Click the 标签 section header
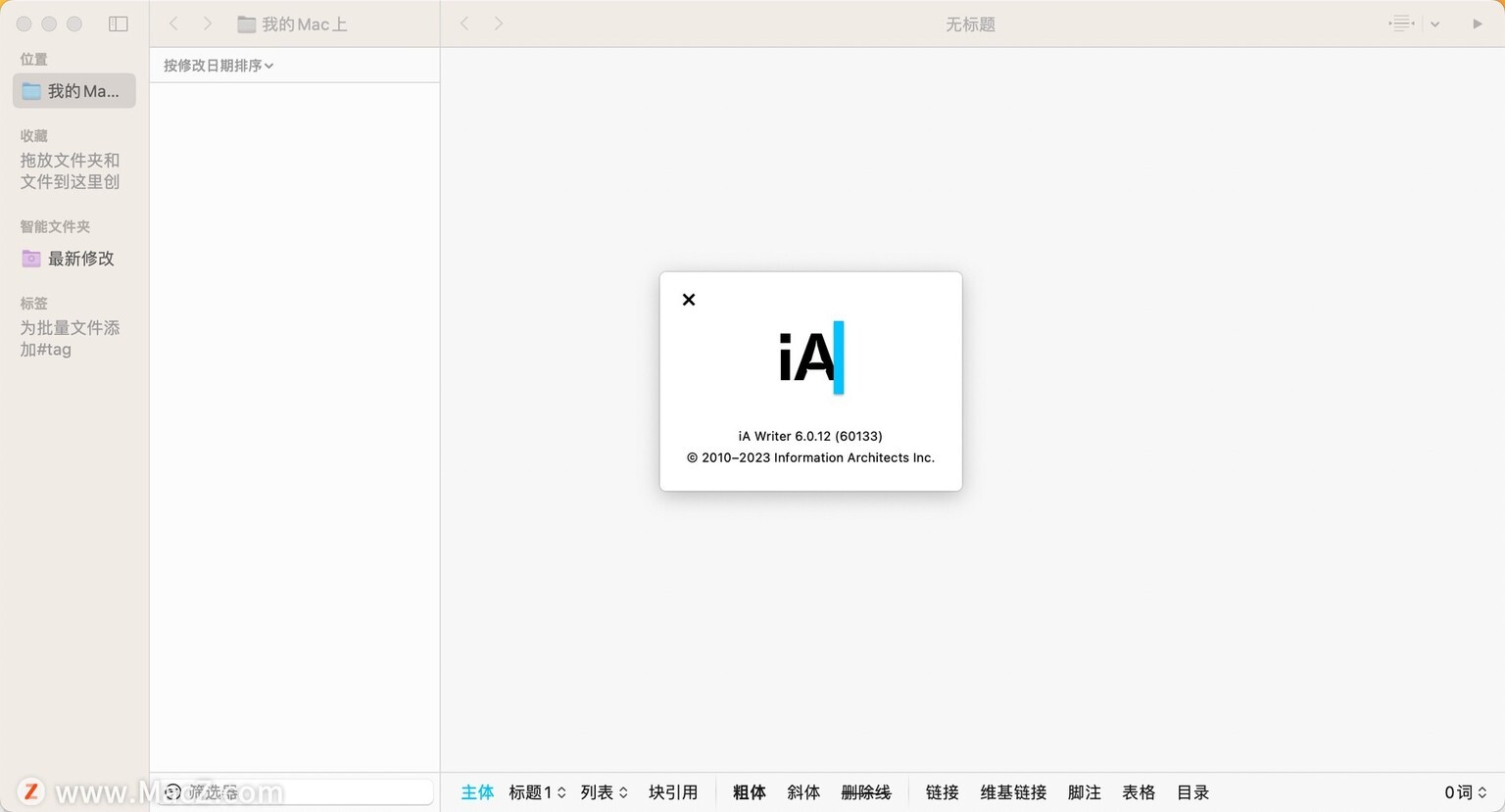The height and width of the screenshot is (812, 1505). click(33, 303)
